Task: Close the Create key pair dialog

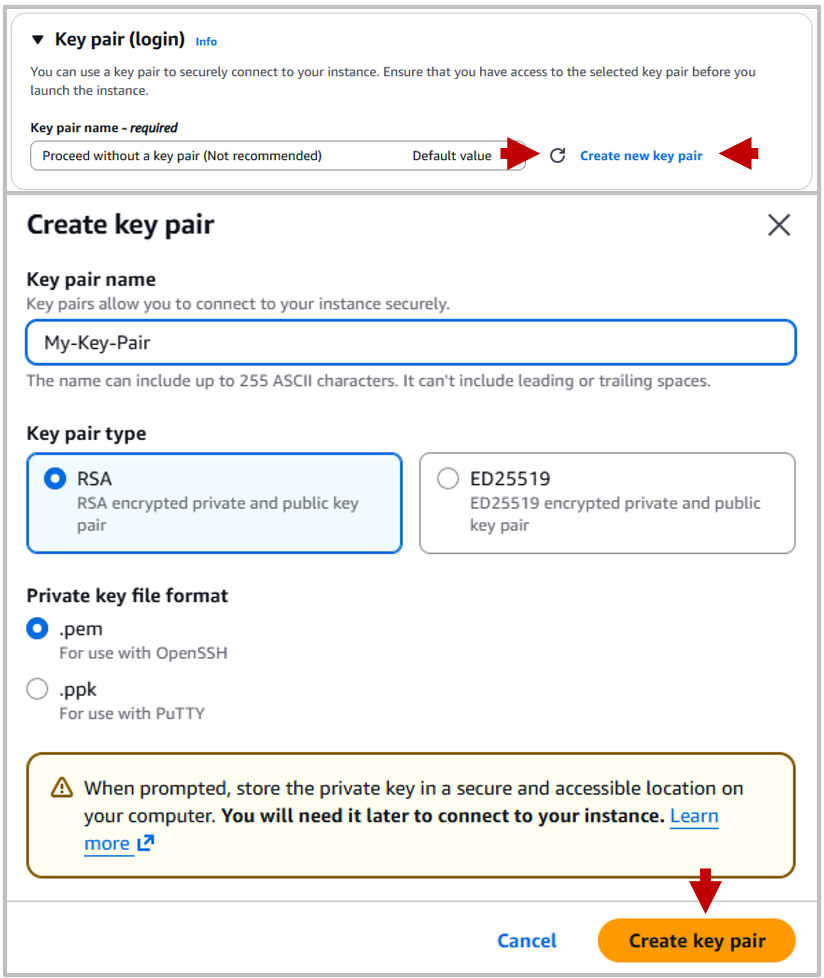Action: coord(779,225)
